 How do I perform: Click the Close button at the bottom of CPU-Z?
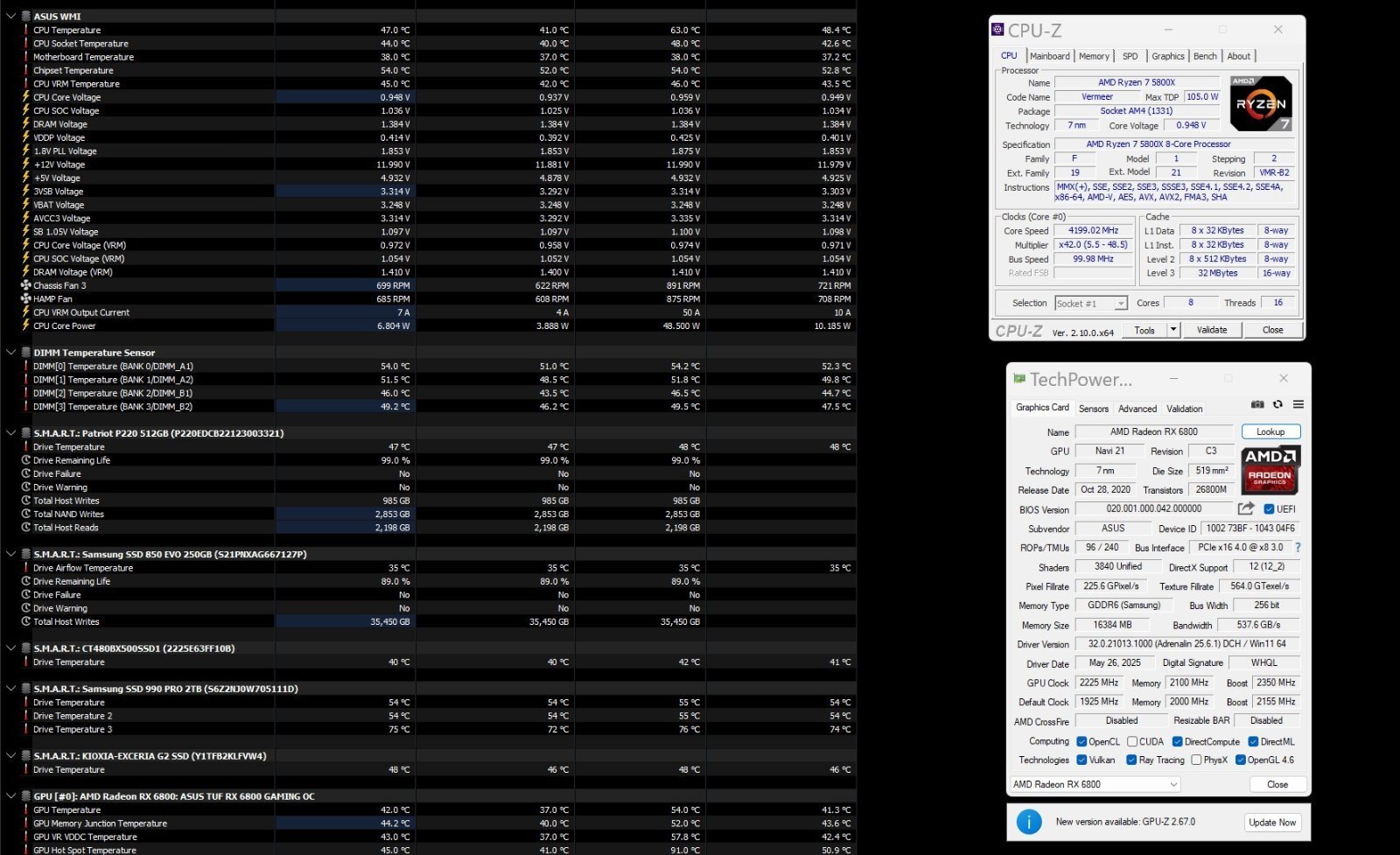(x=1273, y=330)
